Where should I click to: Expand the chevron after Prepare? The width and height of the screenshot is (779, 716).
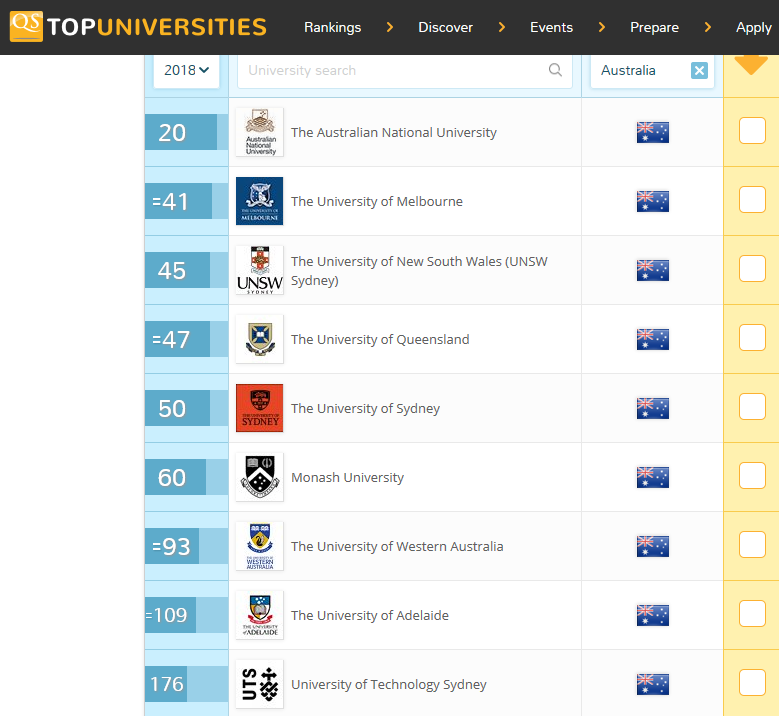coord(707,27)
